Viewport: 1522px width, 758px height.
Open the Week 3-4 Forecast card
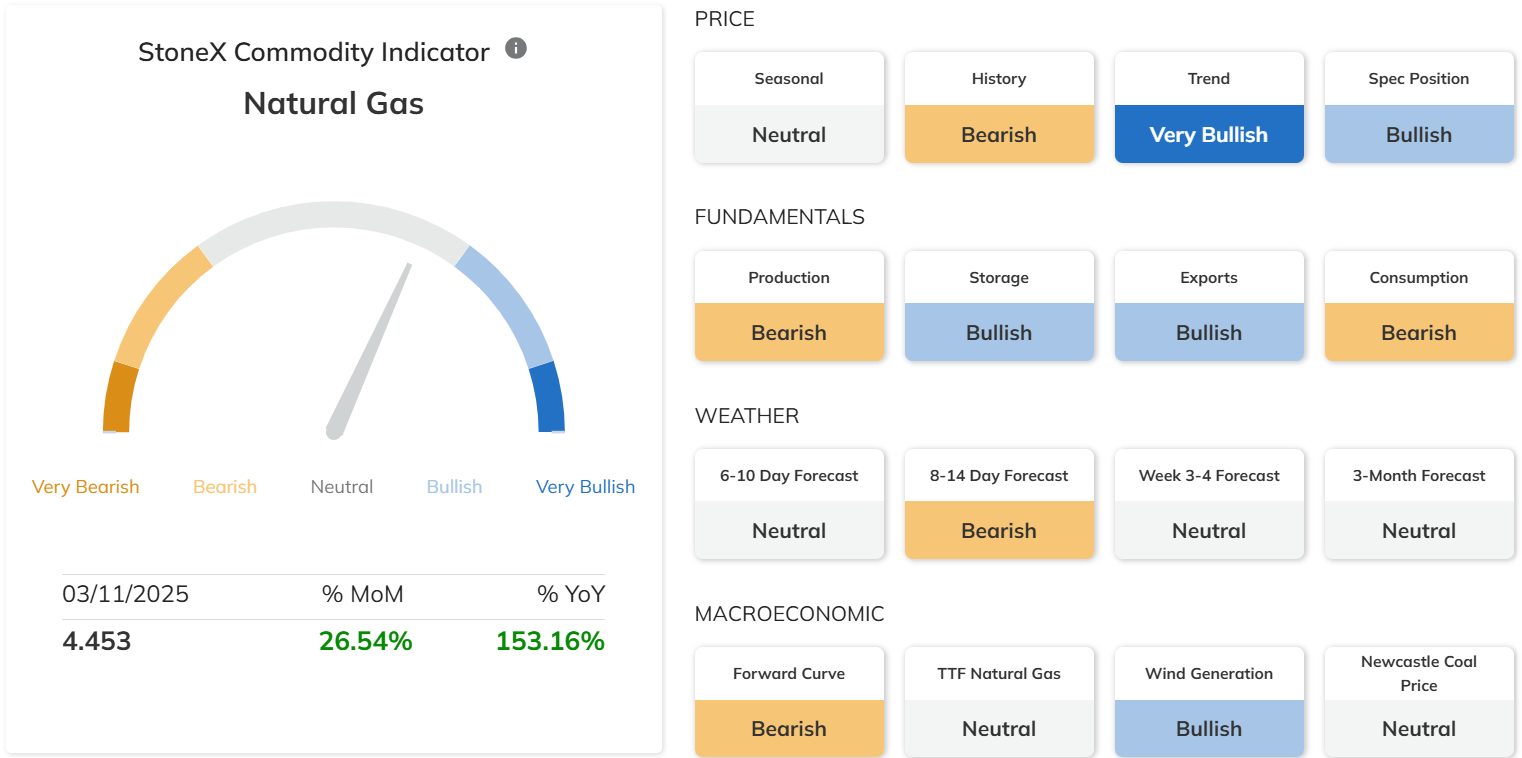point(1209,504)
